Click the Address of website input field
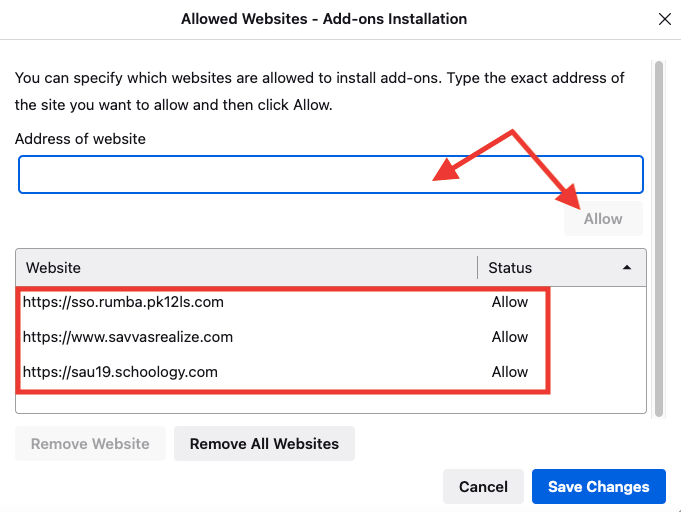681x512 pixels. click(331, 175)
